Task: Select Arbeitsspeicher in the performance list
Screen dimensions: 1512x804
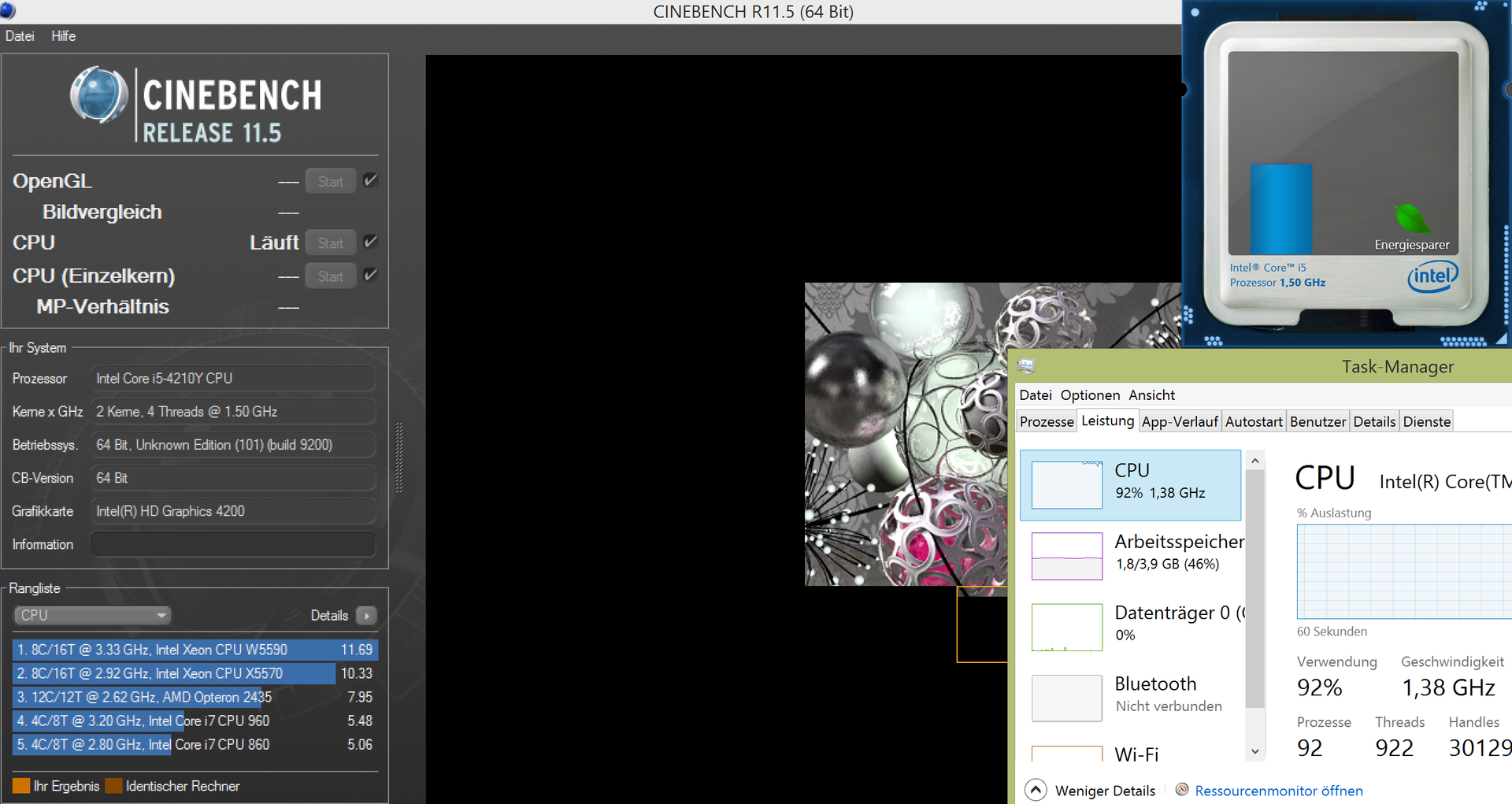Action: pos(1130,556)
